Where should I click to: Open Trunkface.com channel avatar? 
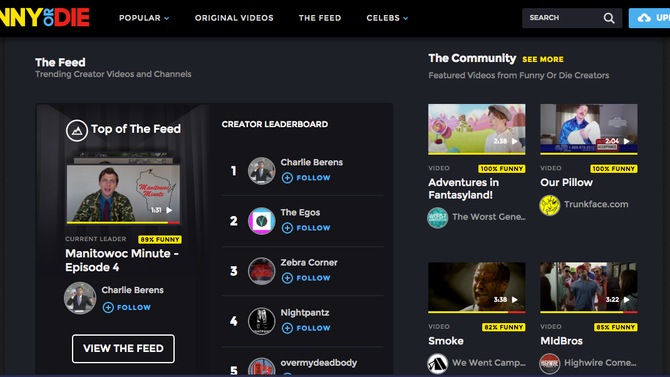tap(550, 205)
